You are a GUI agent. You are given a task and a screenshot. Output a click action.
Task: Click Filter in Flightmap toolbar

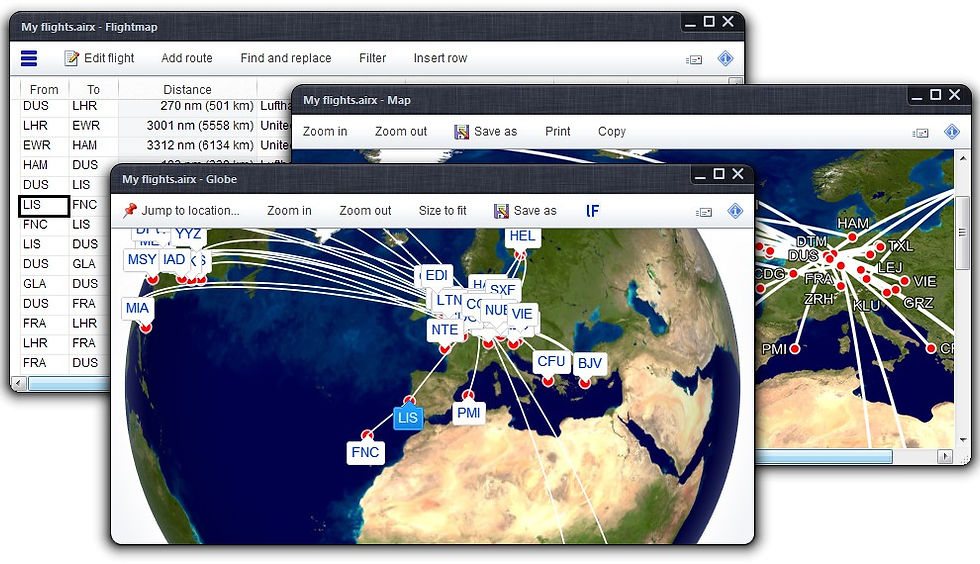pyautogui.click(x=372, y=58)
